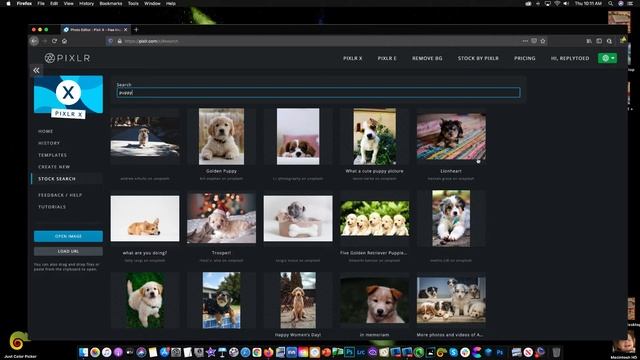Select the Golden Puppy thumbnail
The image size is (640, 360).
click(x=221, y=136)
